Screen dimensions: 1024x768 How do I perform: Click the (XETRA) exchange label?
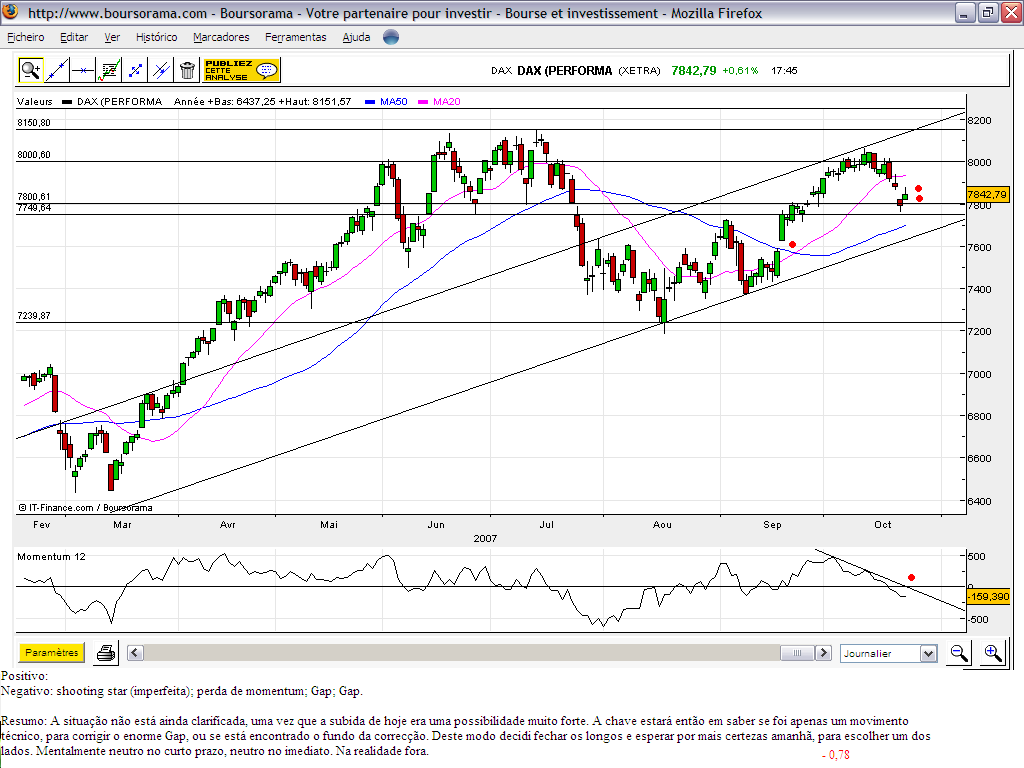639,71
